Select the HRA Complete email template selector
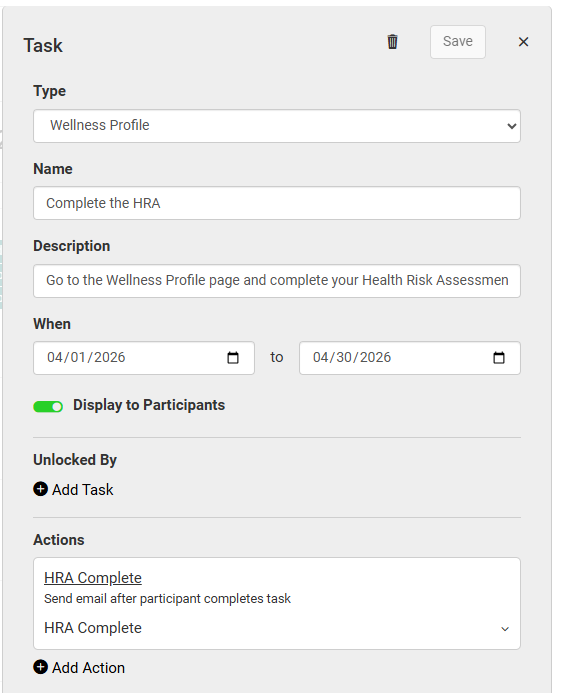Viewport: 566px width, 693px height. pyautogui.click(x=277, y=628)
